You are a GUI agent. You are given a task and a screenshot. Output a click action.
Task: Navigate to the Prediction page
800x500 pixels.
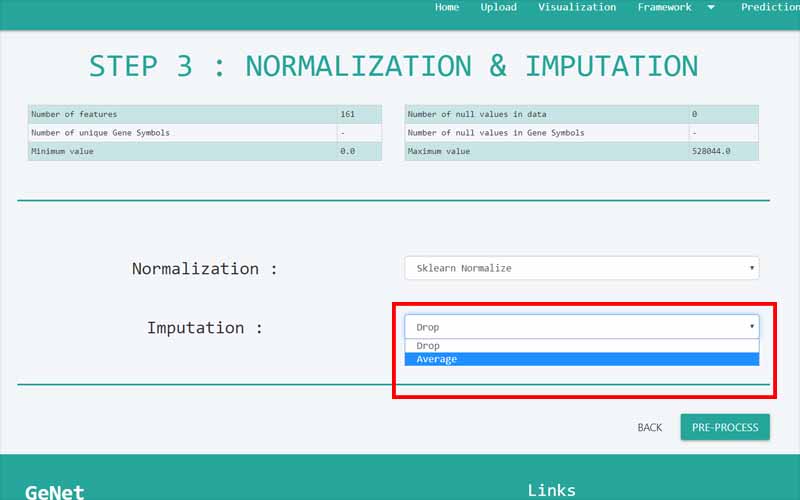(x=769, y=7)
